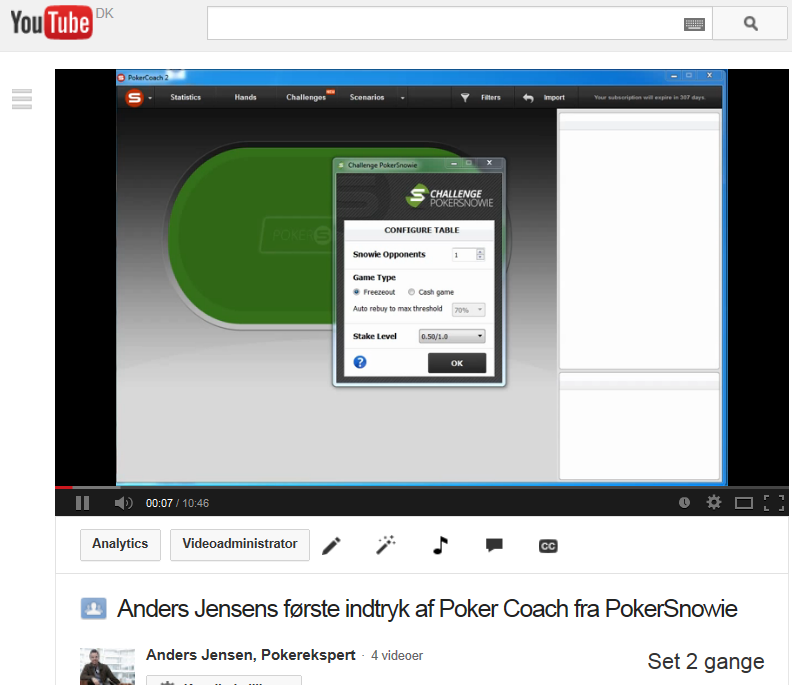Image resolution: width=792 pixels, height=685 pixels.
Task: Expand the arrow next to S logo
Action: (150, 98)
